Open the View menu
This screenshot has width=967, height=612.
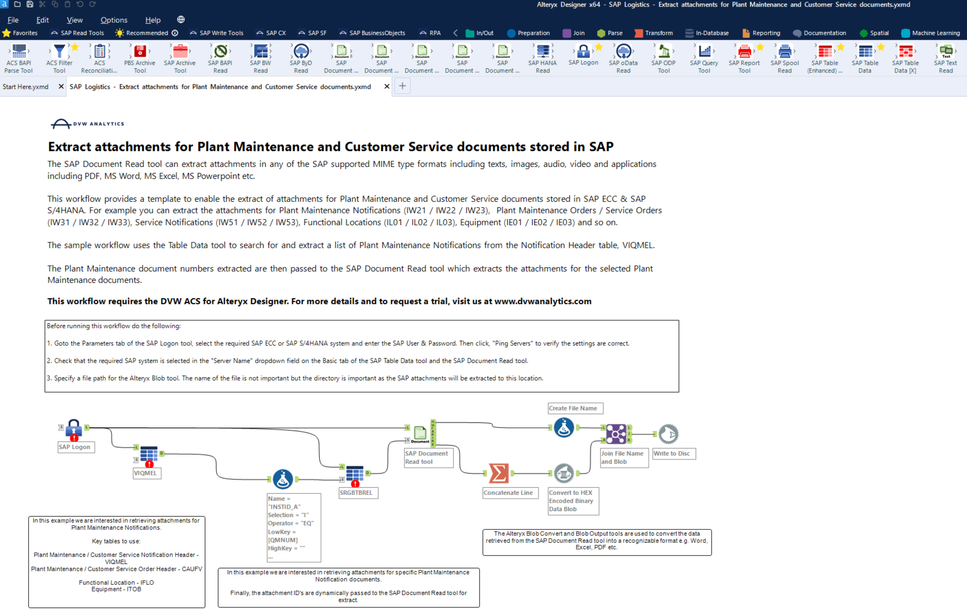[x=75, y=20]
